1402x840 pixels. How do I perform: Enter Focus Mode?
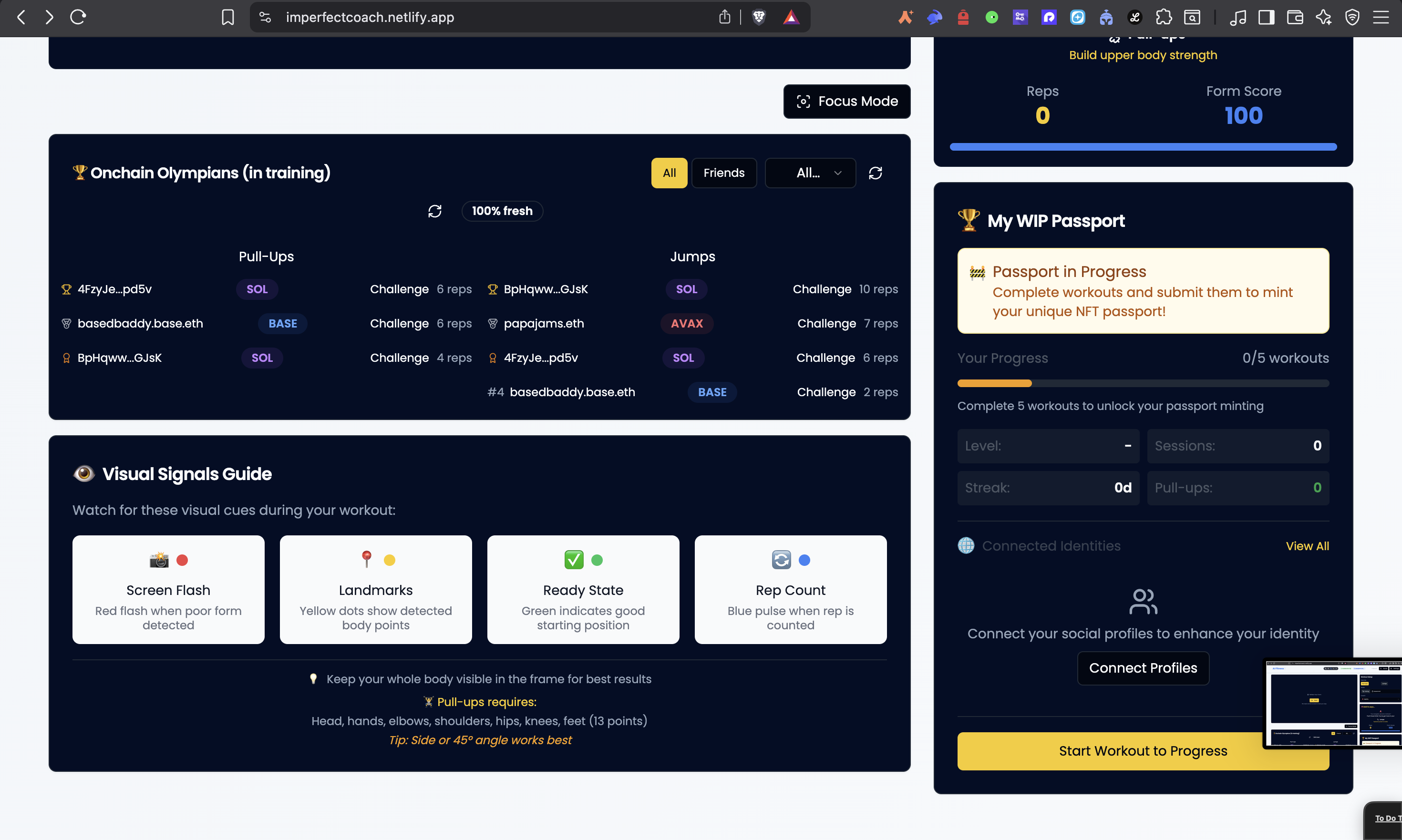[x=846, y=102]
